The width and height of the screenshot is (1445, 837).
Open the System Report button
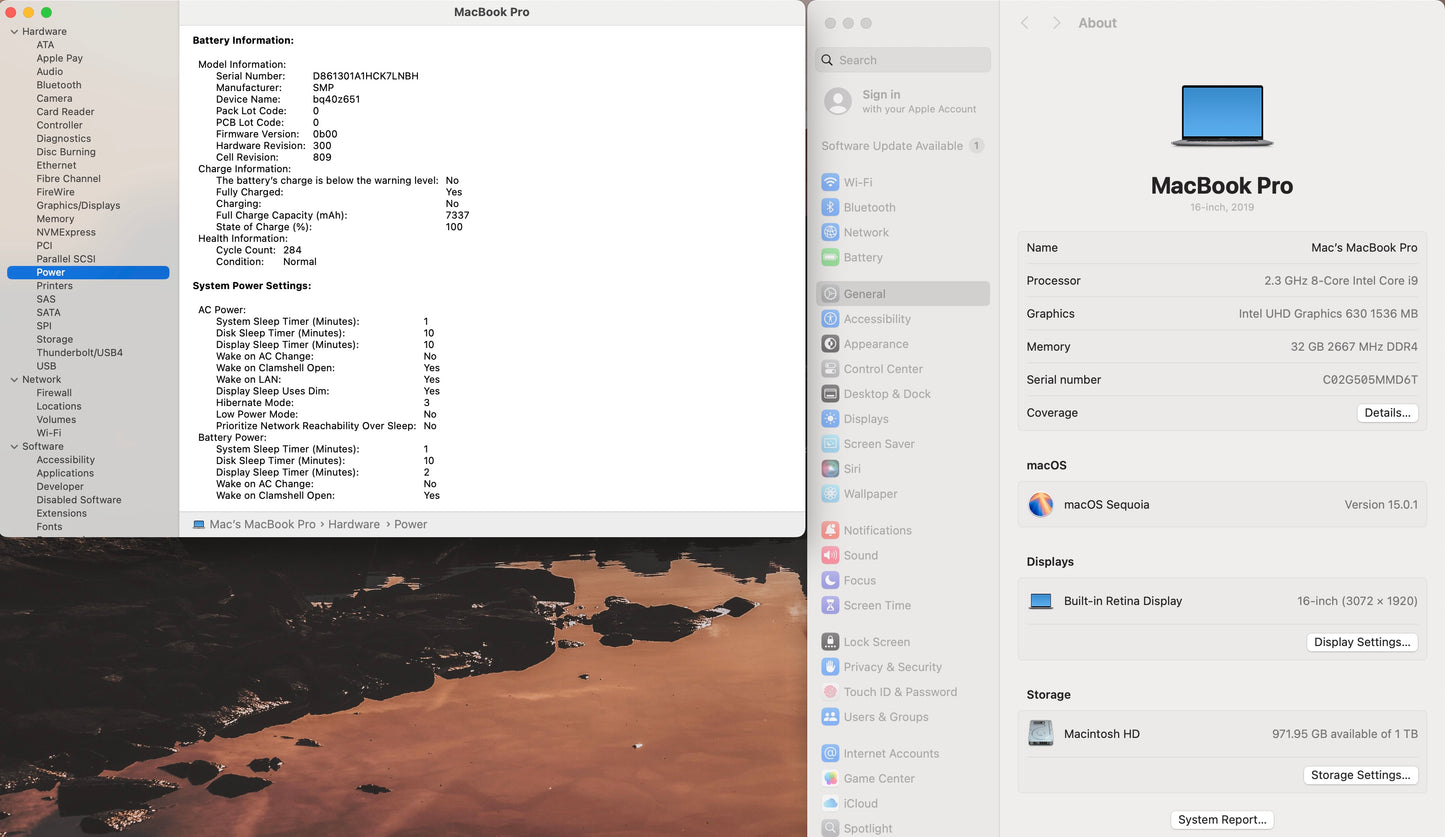point(1222,820)
